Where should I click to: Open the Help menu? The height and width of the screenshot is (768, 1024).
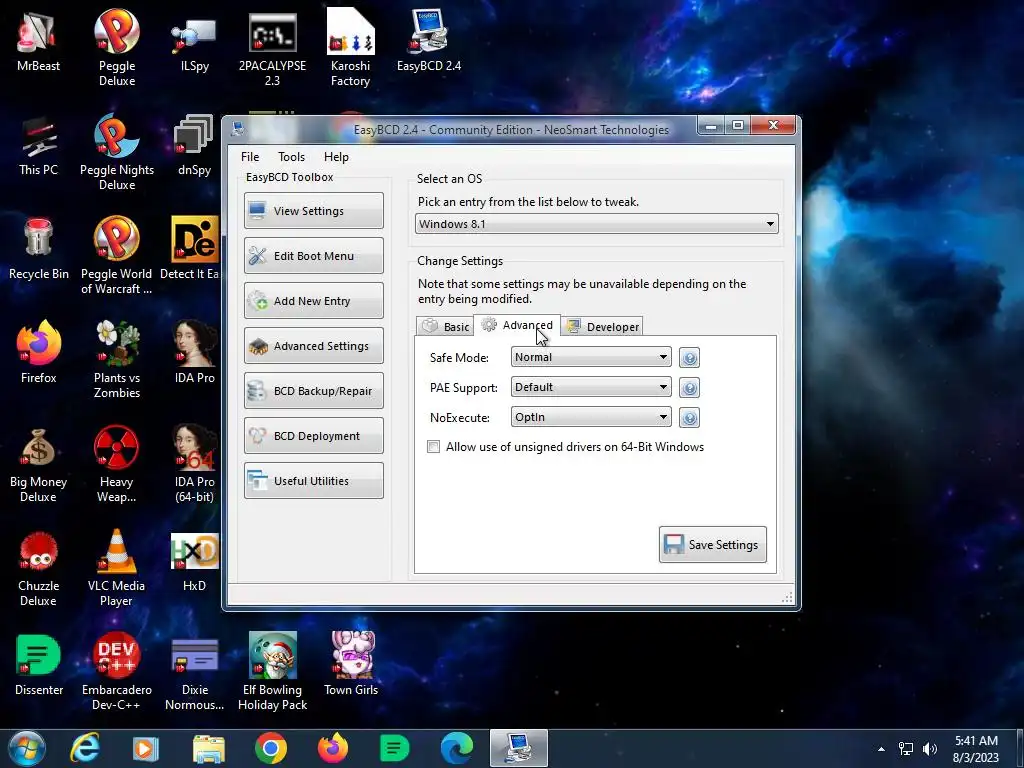[x=336, y=157]
